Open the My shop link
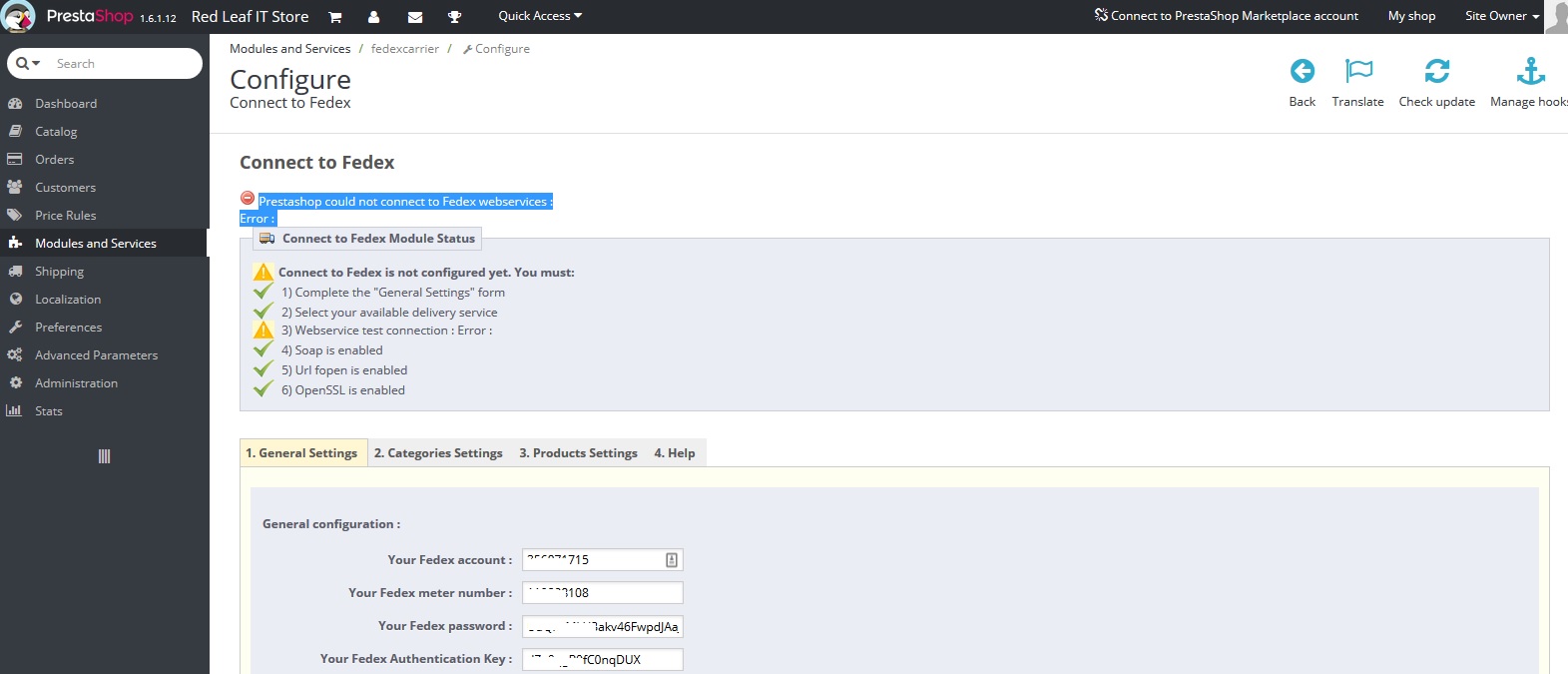Viewport: 1568px width, 674px height. pos(1411,16)
